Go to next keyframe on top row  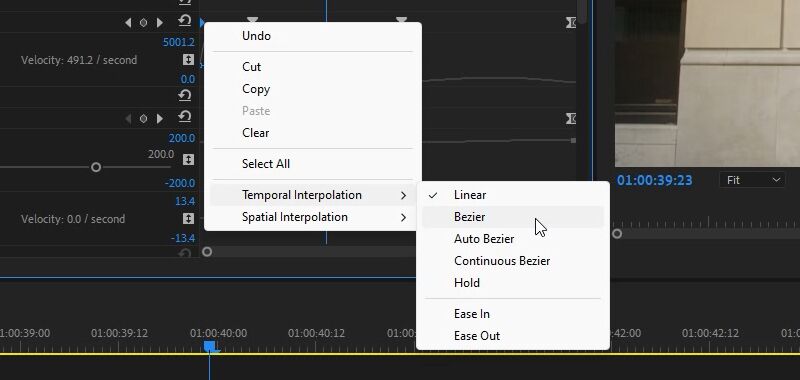pyautogui.click(x=160, y=22)
